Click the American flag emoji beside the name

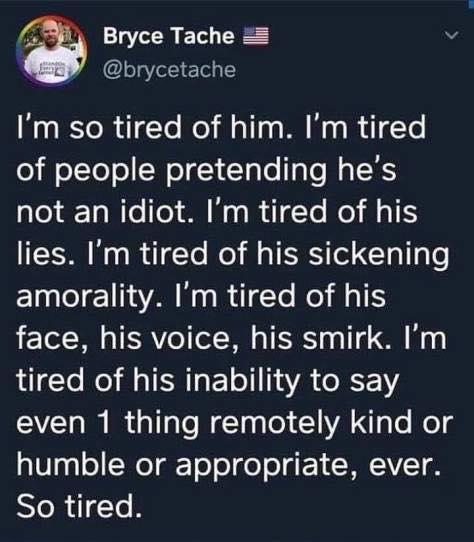coord(256,36)
